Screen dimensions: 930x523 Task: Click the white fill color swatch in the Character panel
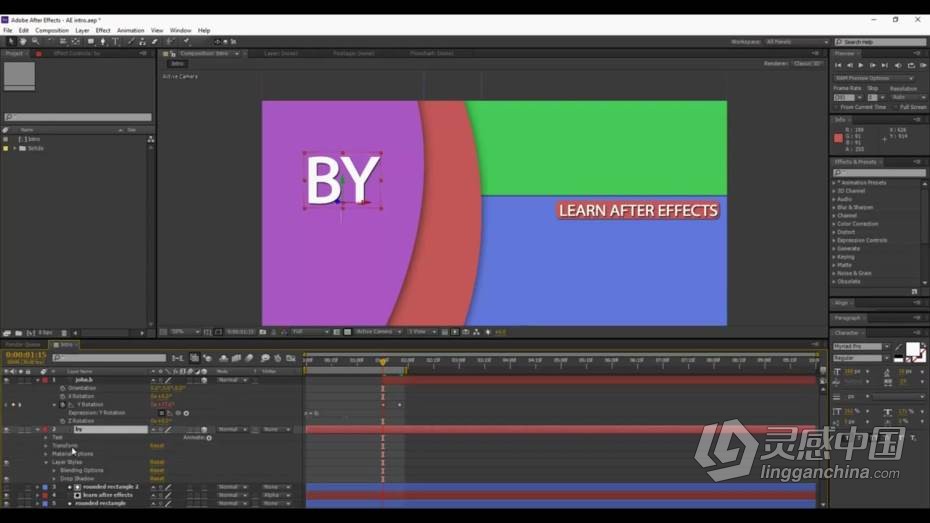tap(912, 349)
